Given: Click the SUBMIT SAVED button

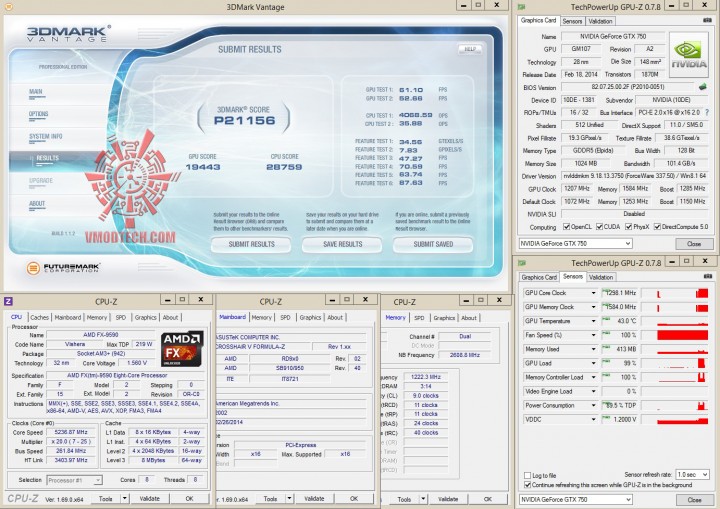Looking at the screenshot, I should coord(433,244).
